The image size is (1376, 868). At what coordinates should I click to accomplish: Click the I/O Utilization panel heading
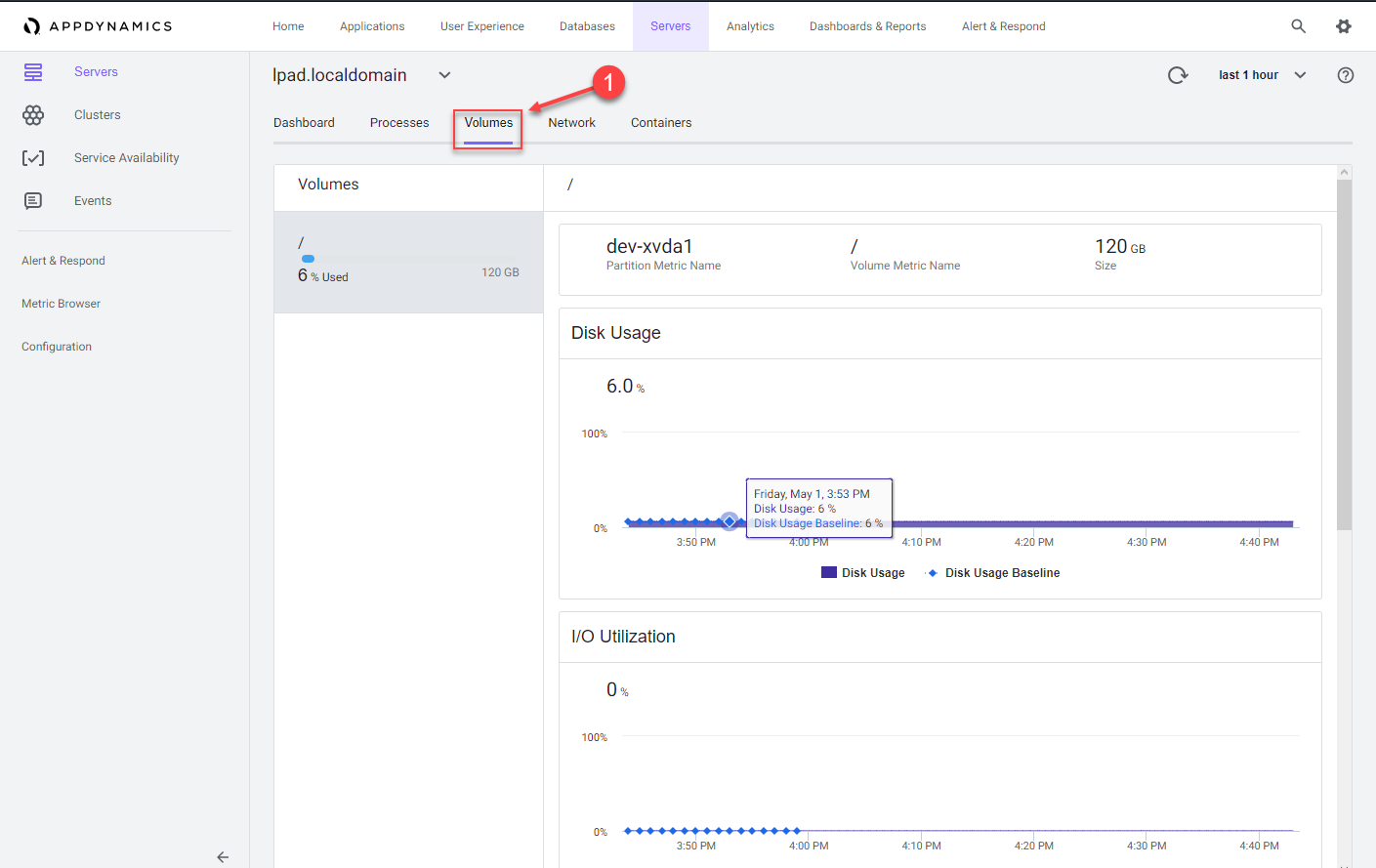click(x=623, y=637)
